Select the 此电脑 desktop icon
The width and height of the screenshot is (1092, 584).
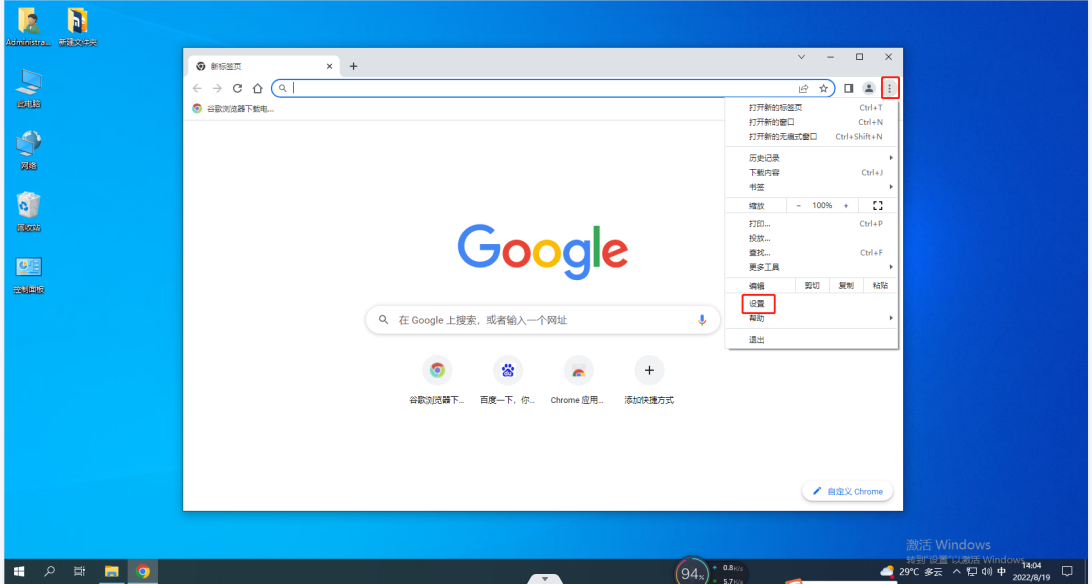(29, 89)
